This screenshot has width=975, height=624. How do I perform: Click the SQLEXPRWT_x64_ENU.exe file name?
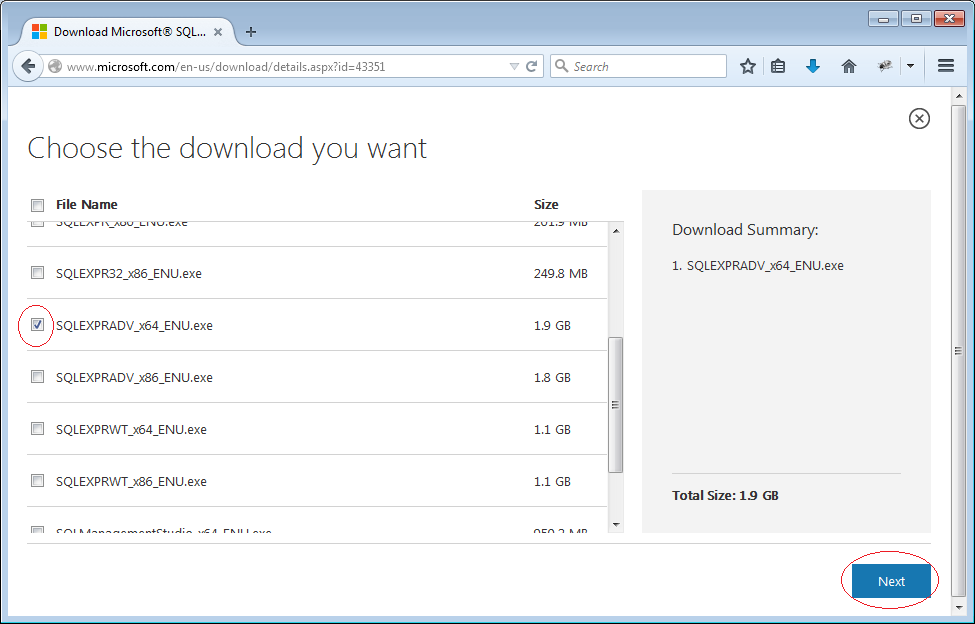[x=131, y=429]
